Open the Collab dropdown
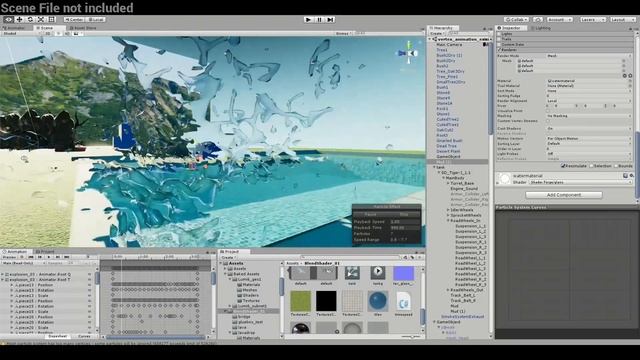The image size is (640, 360). coord(516,19)
